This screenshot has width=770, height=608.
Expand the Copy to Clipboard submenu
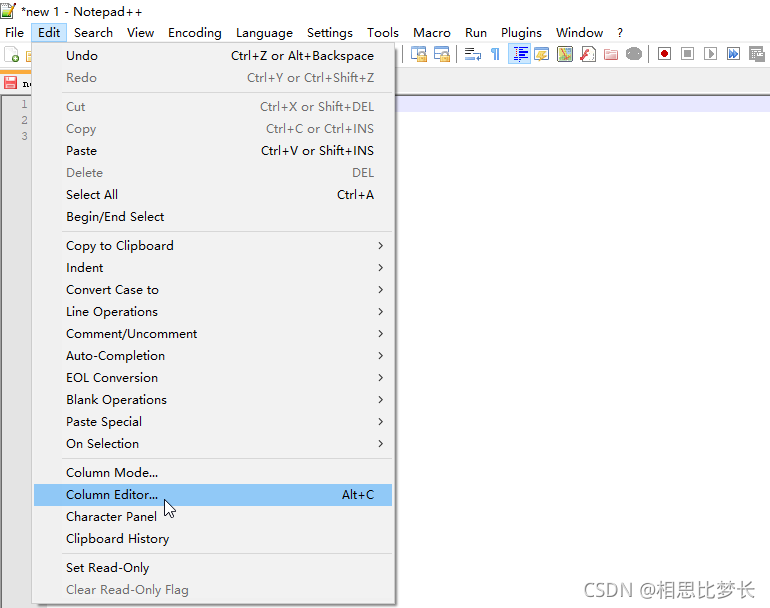click(x=213, y=246)
